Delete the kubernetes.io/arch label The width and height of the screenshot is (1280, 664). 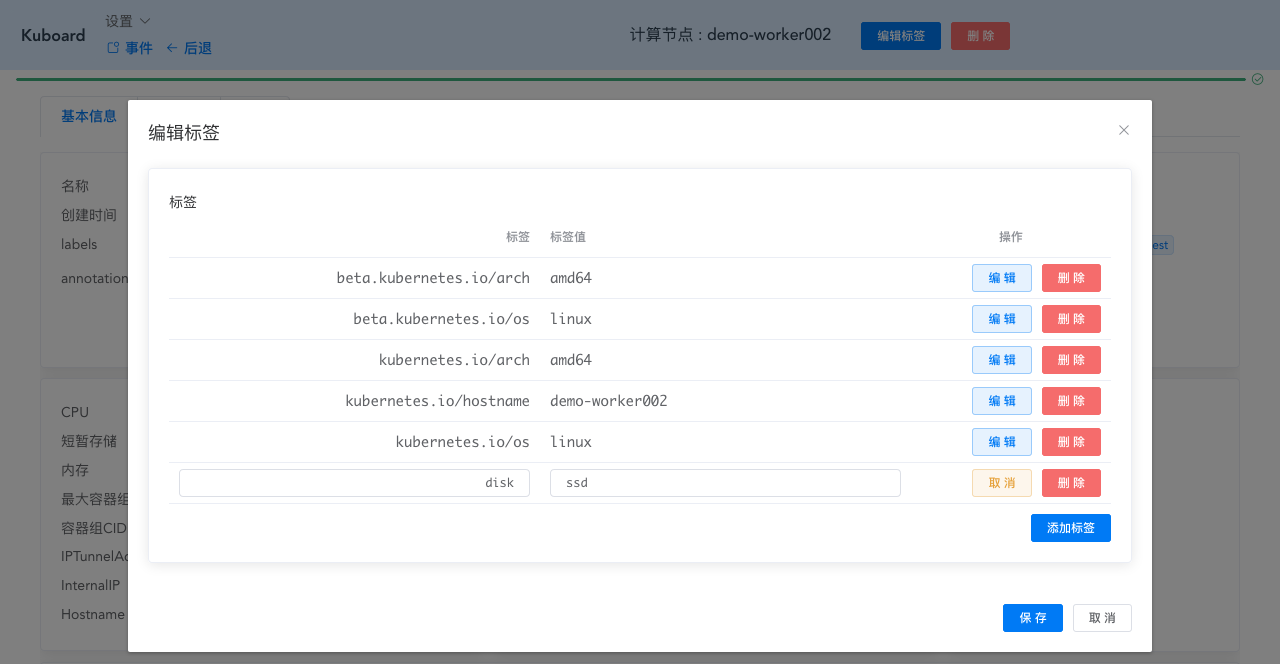coord(1071,359)
